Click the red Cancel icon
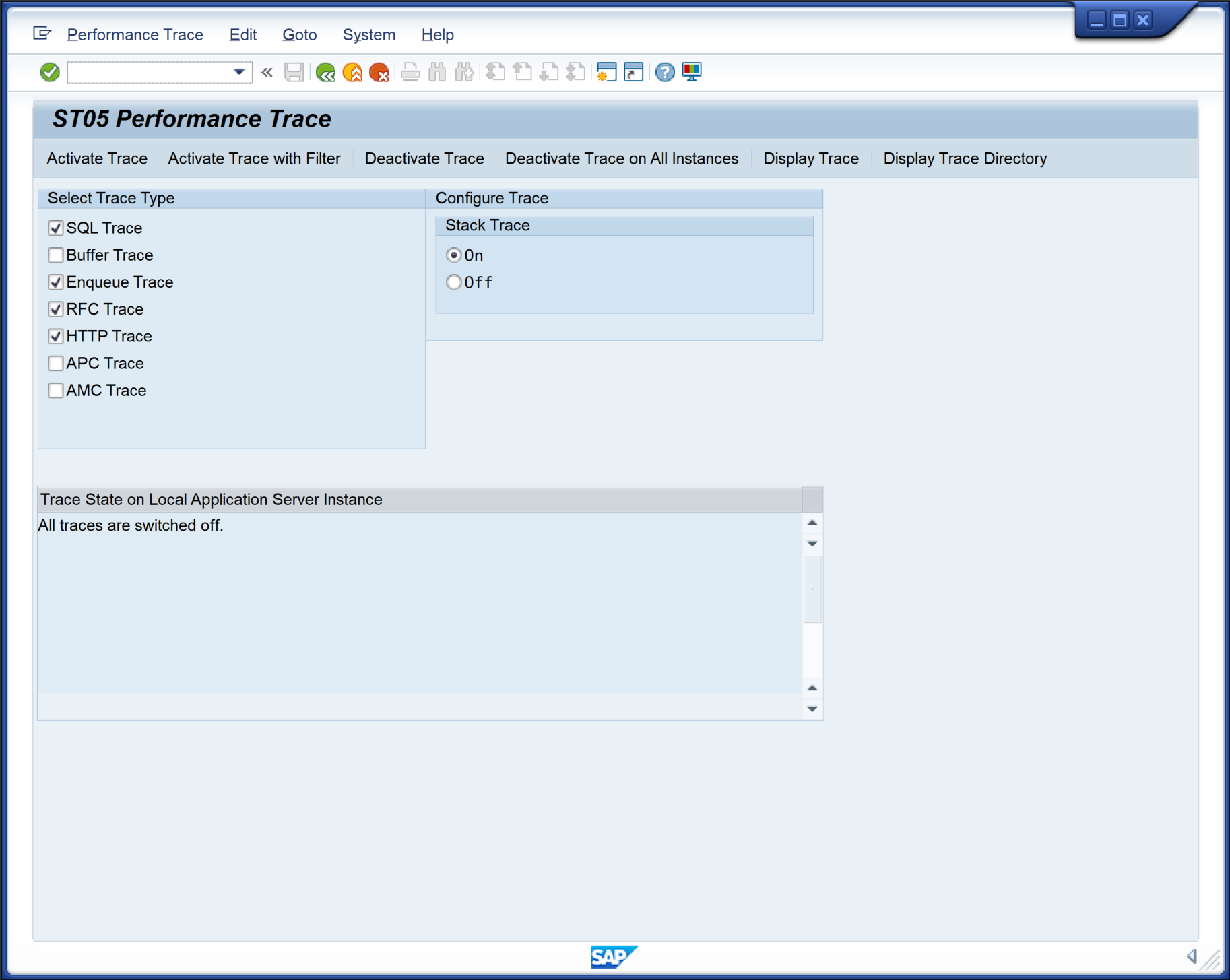The image size is (1230, 980). (379, 72)
